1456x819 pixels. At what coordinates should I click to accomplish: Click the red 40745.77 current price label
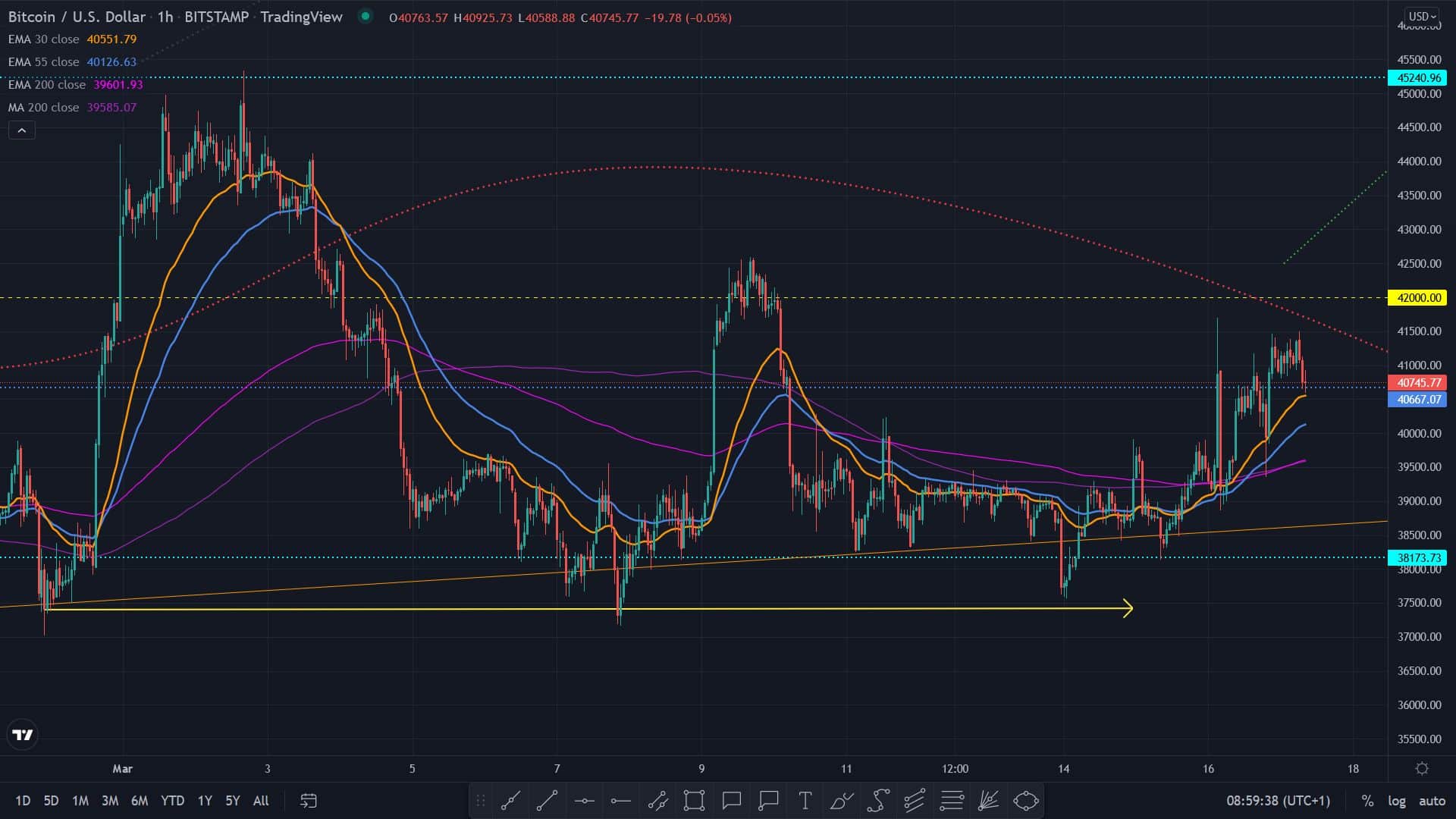click(x=1417, y=383)
